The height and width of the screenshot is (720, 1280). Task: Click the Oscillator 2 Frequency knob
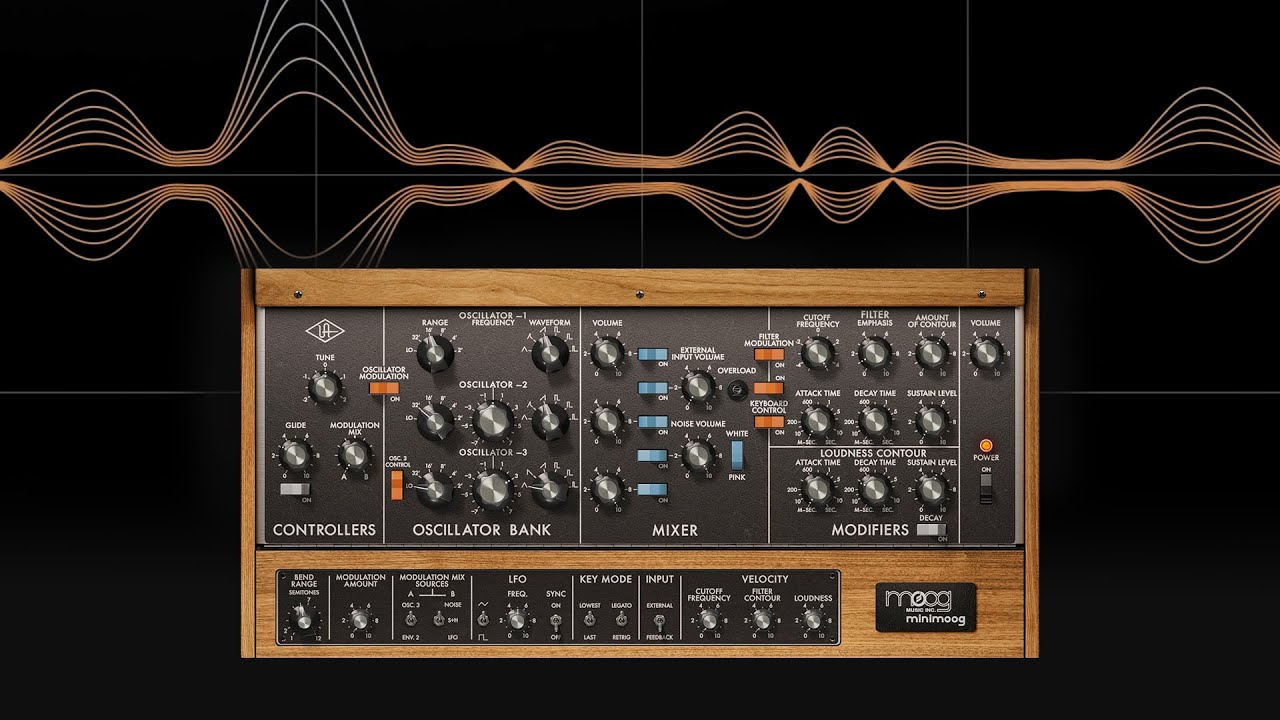pos(492,421)
